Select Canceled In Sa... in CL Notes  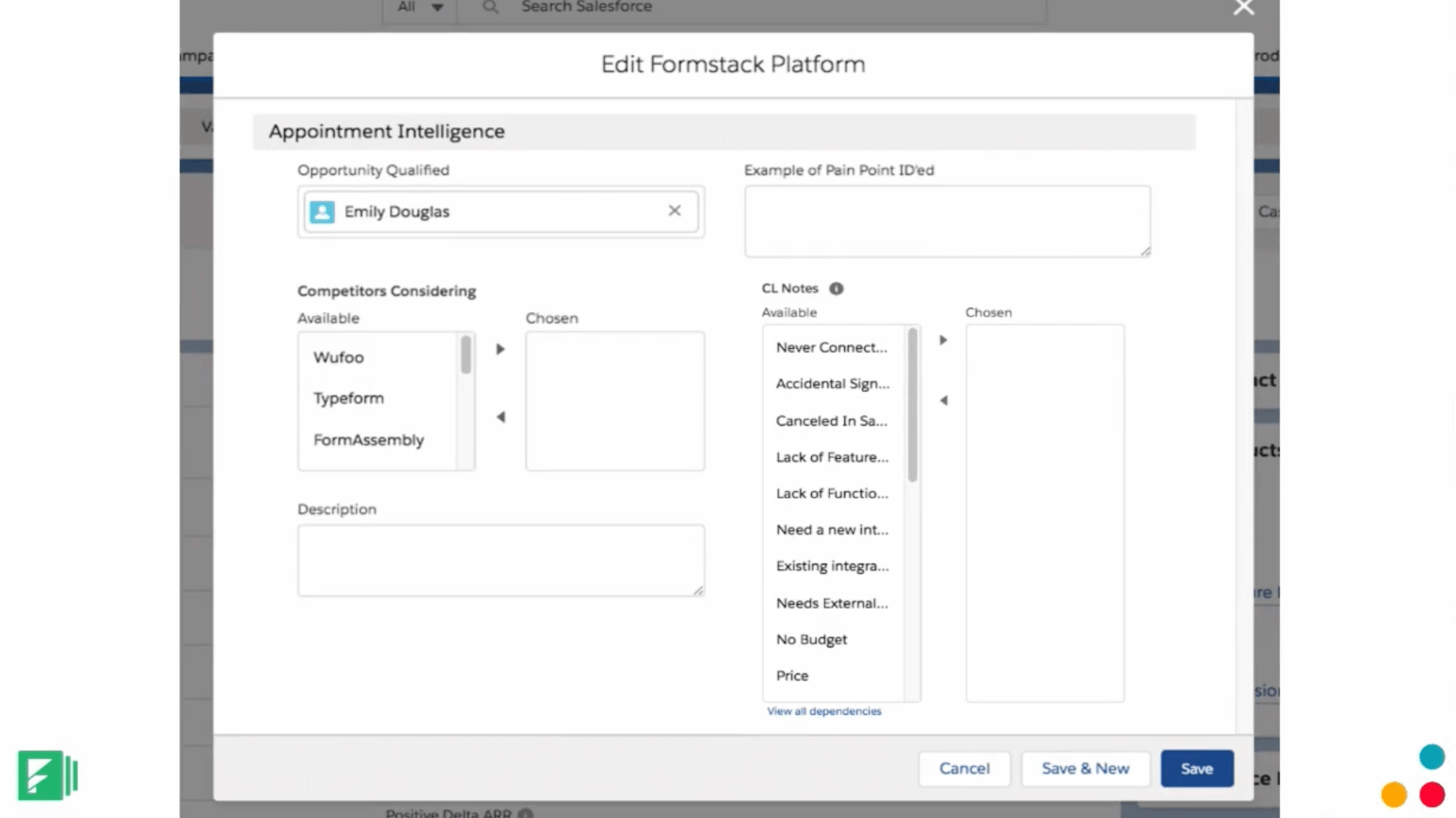[x=833, y=421]
